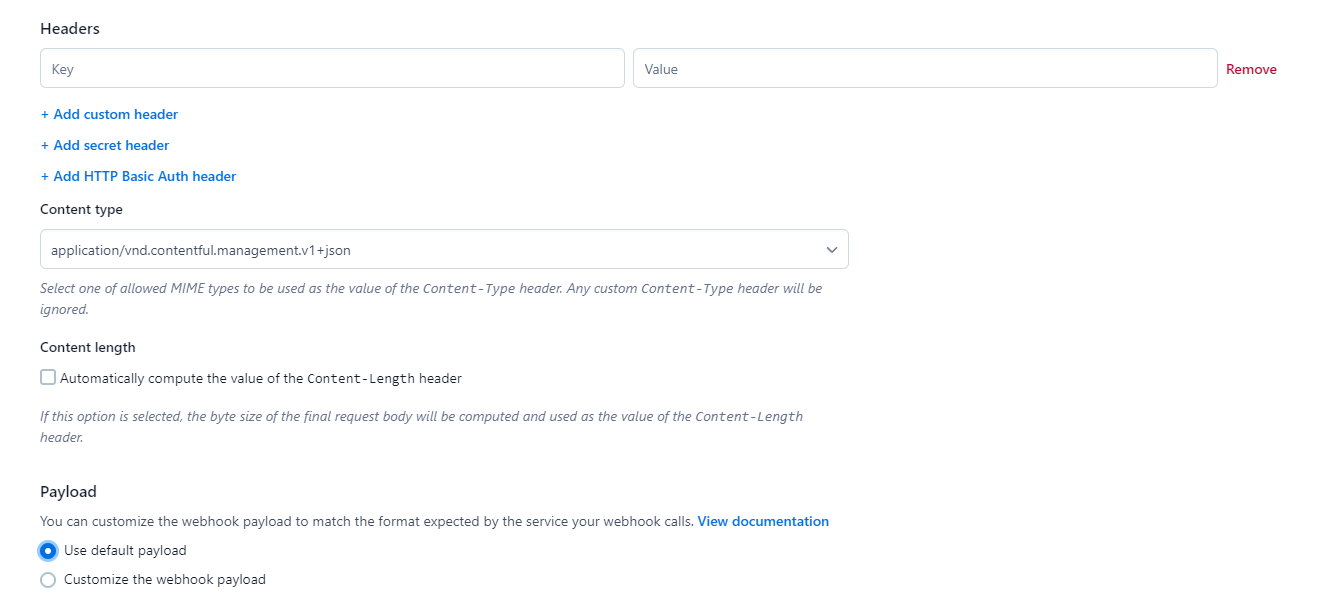Click the plus icon beside "Add custom header"

point(45,114)
